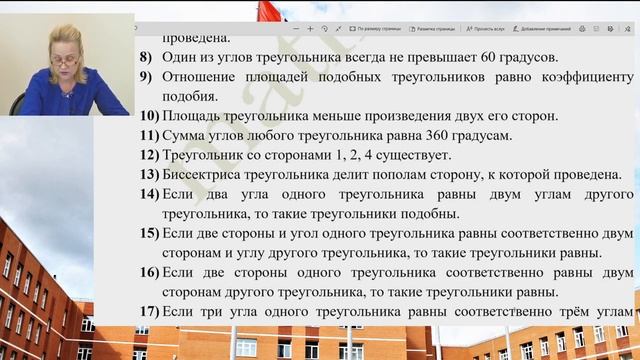Click statement 12 'Треугольник со сторонами 1, 2, 4'
The width and height of the screenshot is (640, 360).
pyautogui.click(x=296, y=155)
